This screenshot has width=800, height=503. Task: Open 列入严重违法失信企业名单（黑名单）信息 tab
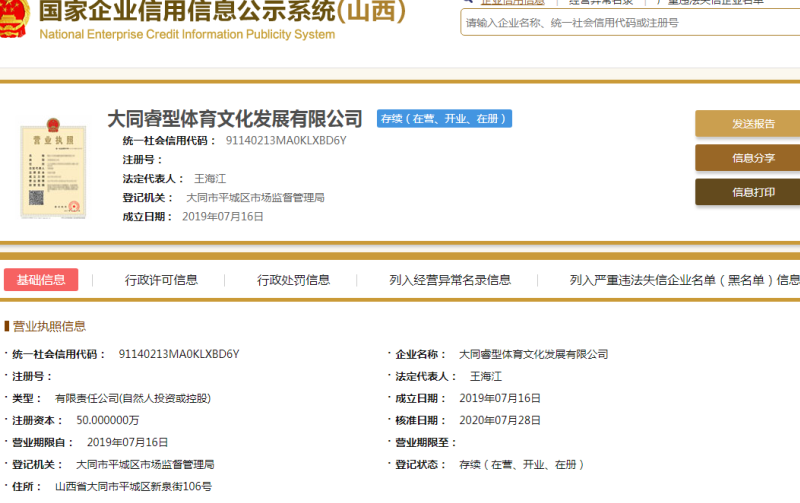coord(685,280)
